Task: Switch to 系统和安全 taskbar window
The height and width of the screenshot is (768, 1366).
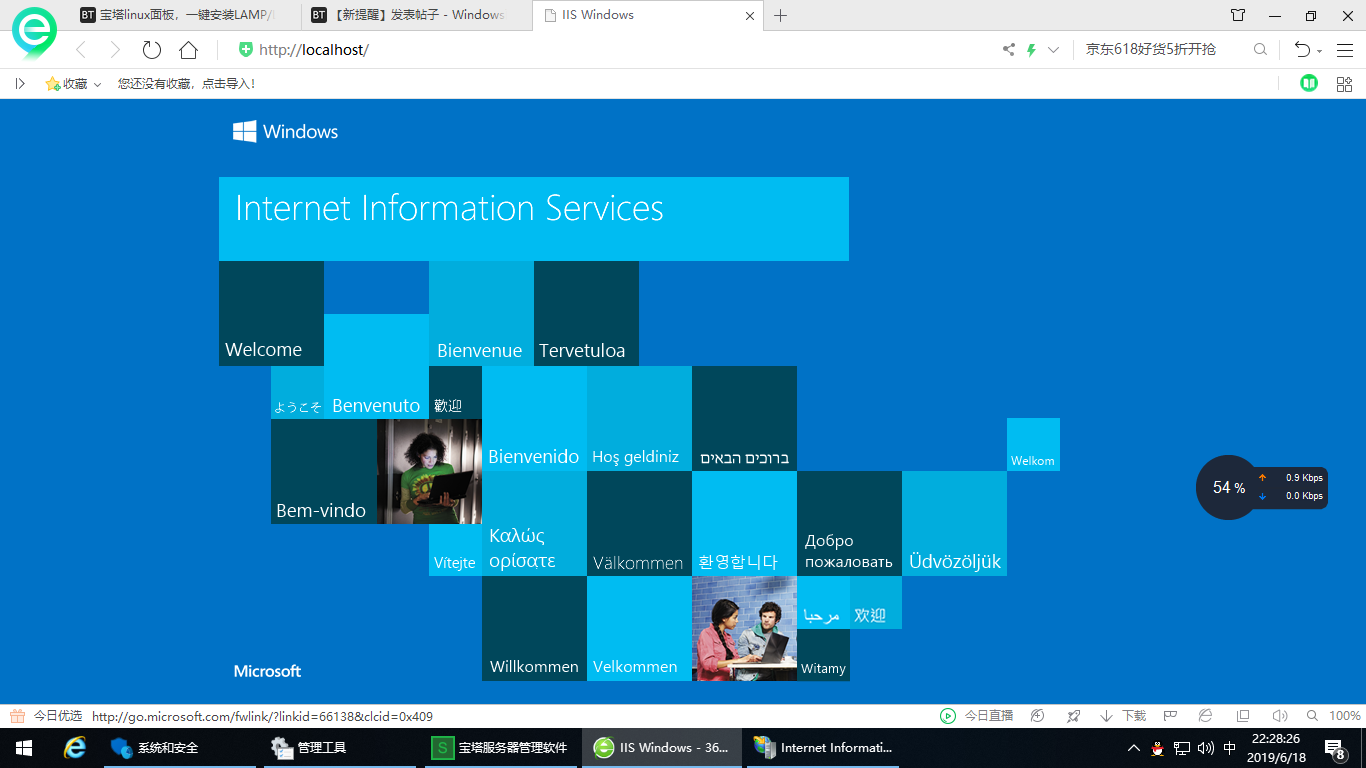Action: [x=180, y=747]
